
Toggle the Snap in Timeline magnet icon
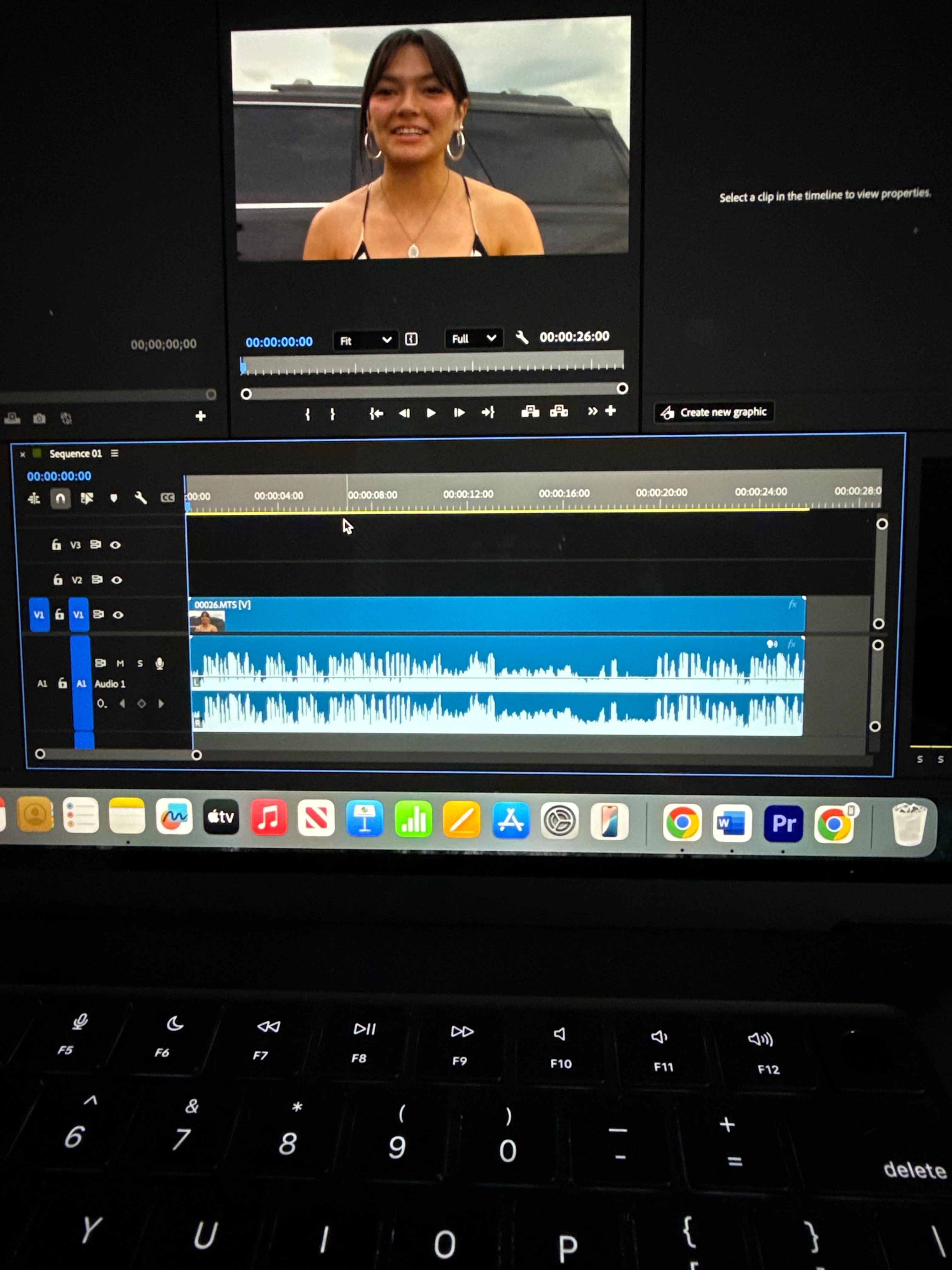click(x=60, y=498)
